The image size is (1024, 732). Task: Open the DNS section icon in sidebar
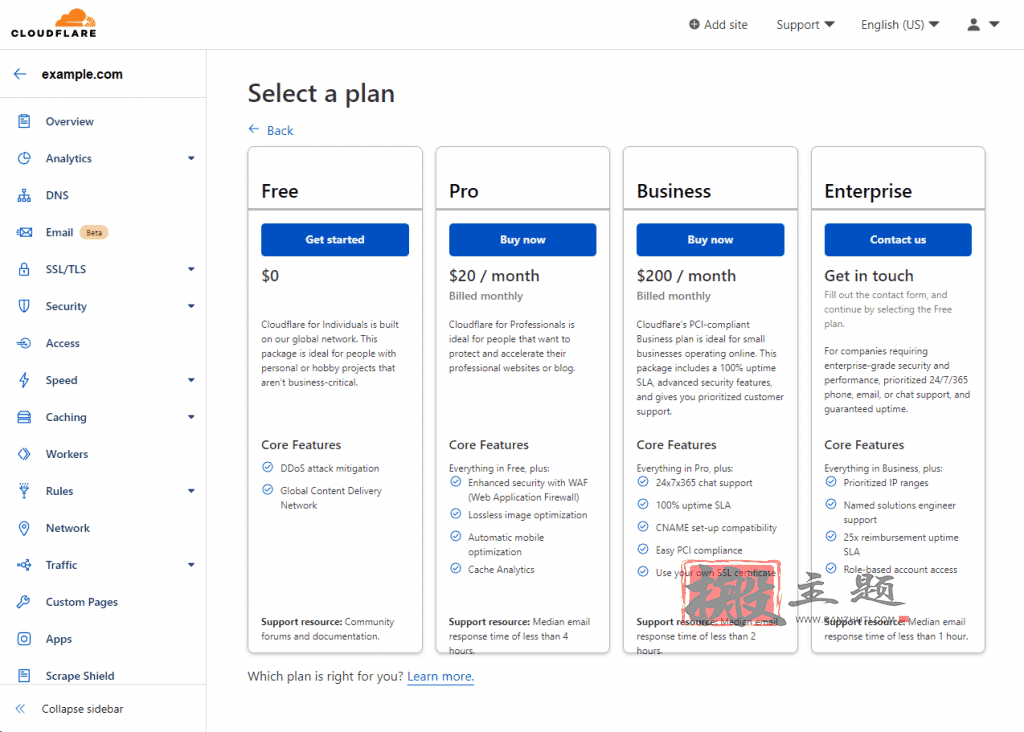[24, 195]
